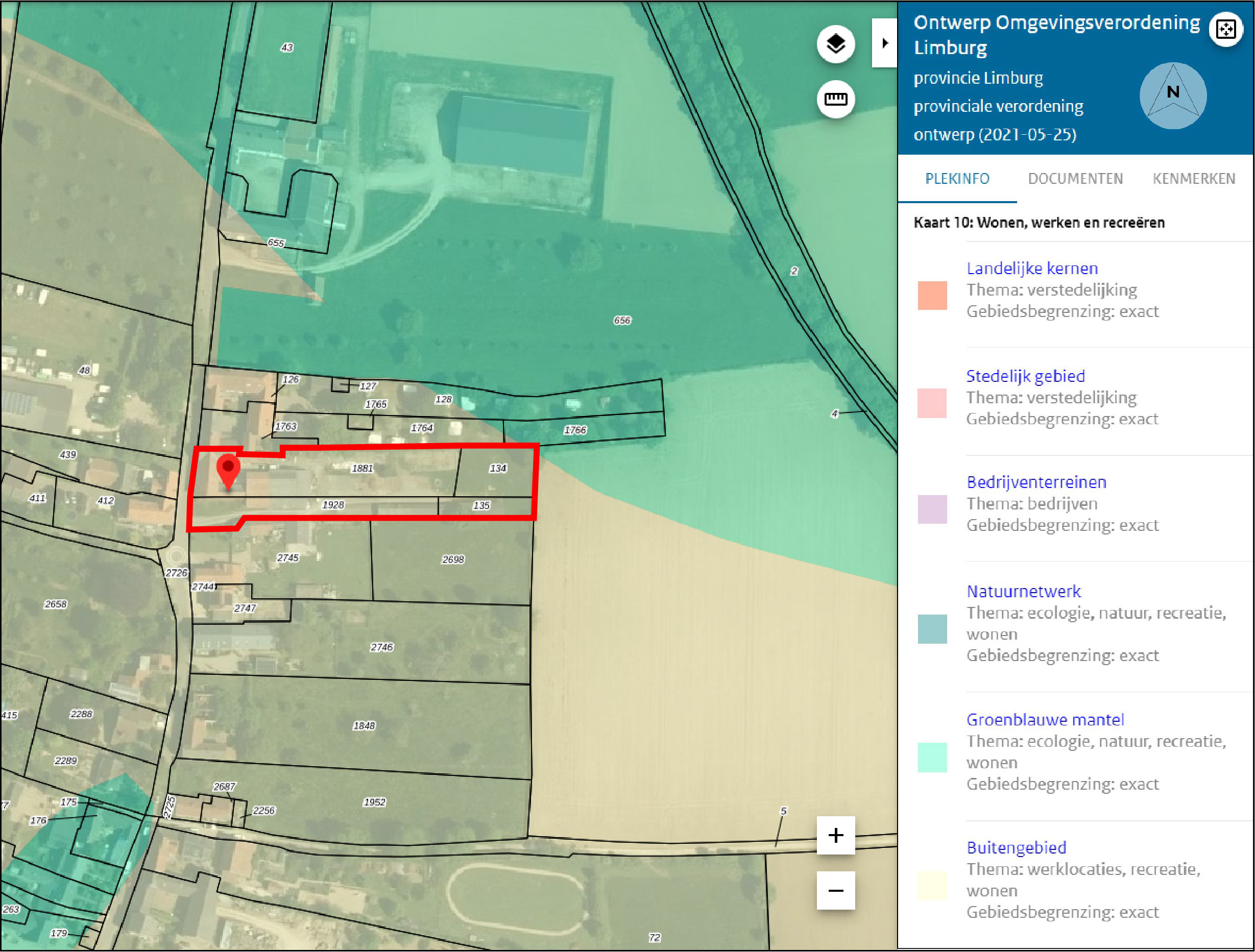Click the Stedelijk gebied pink swatch
Image resolution: width=1255 pixels, height=952 pixels.
point(932,403)
